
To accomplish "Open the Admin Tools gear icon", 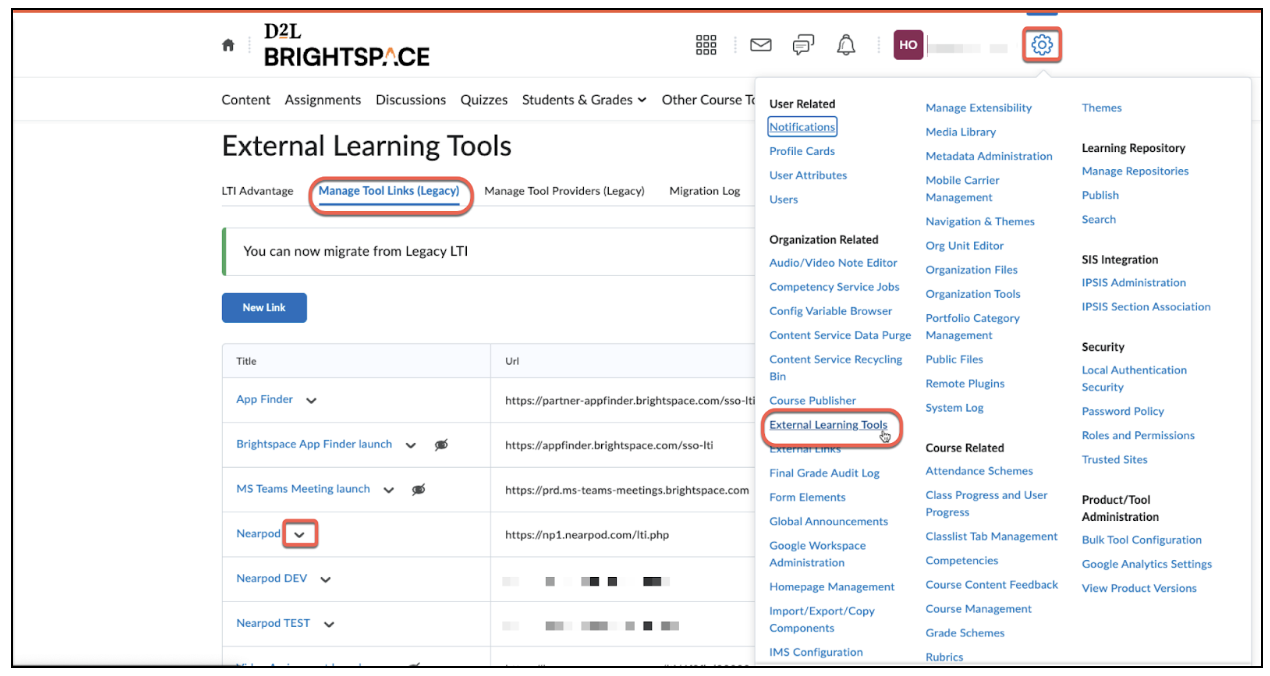I will (x=1042, y=45).
